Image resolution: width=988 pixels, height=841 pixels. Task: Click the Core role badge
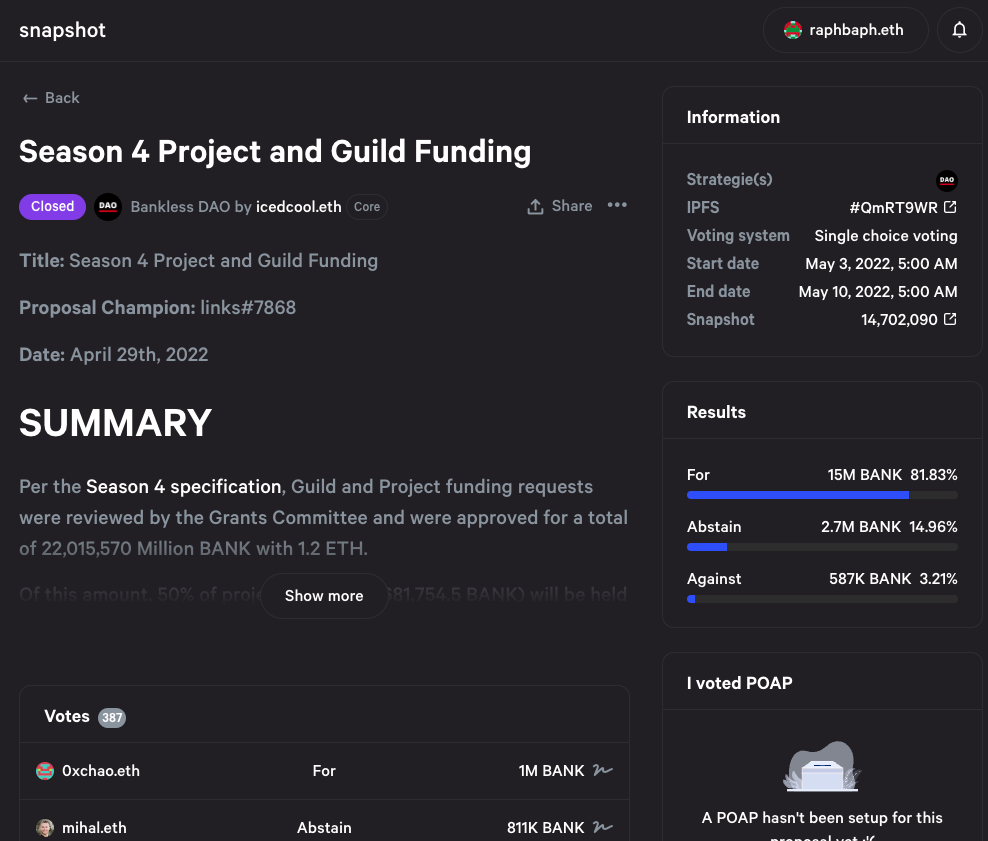(x=367, y=207)
